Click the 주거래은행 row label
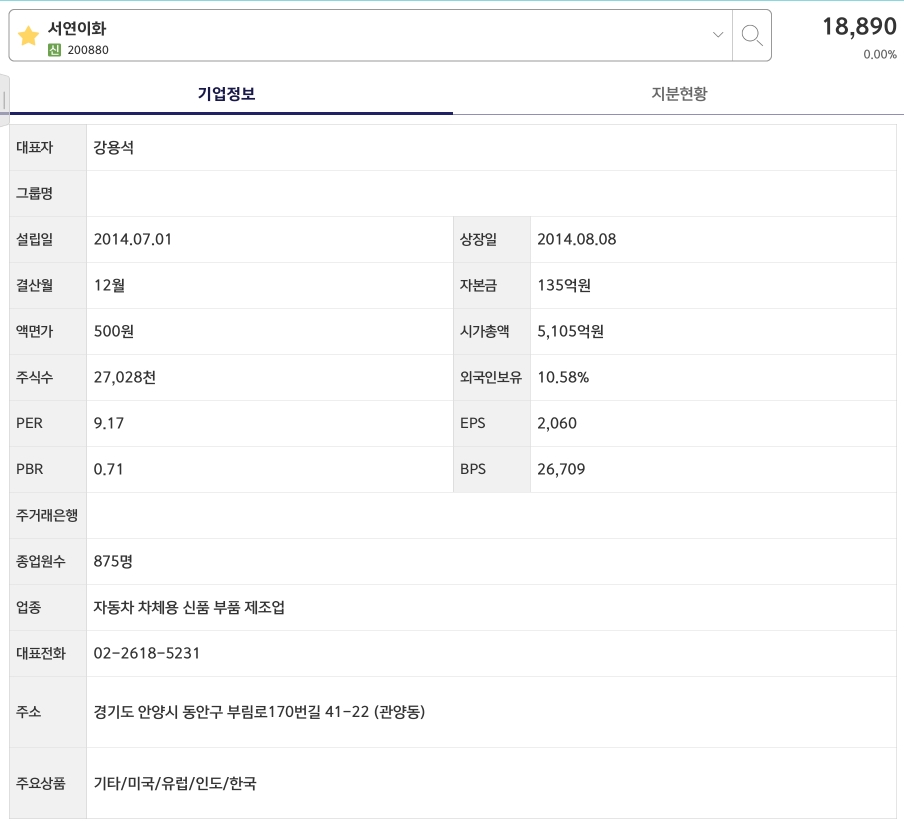Image resolution: width=904 pixels, height=832 pixels. (47, 515)
